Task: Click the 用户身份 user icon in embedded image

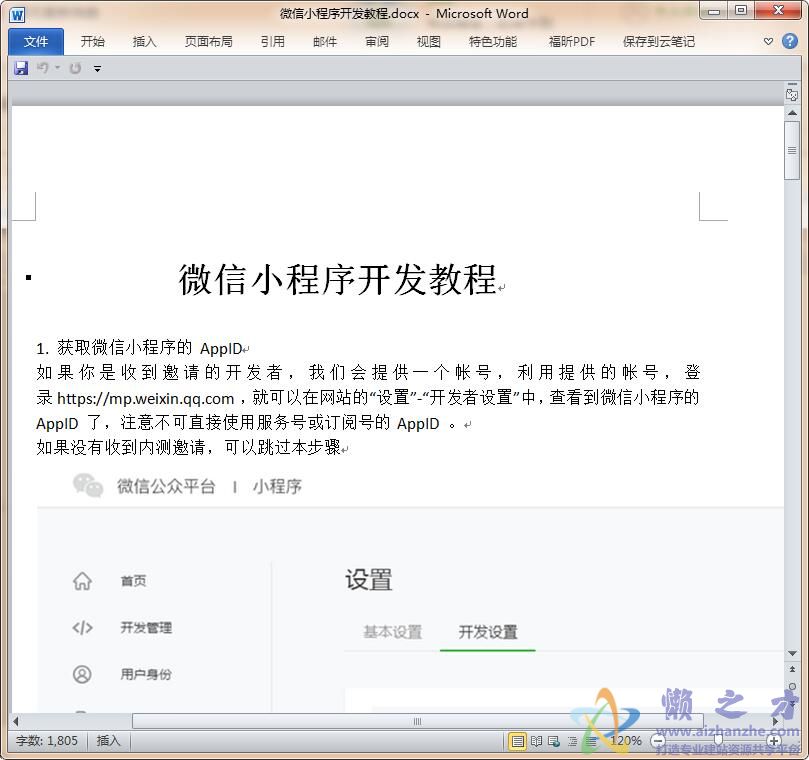Action: click(83, 674)
